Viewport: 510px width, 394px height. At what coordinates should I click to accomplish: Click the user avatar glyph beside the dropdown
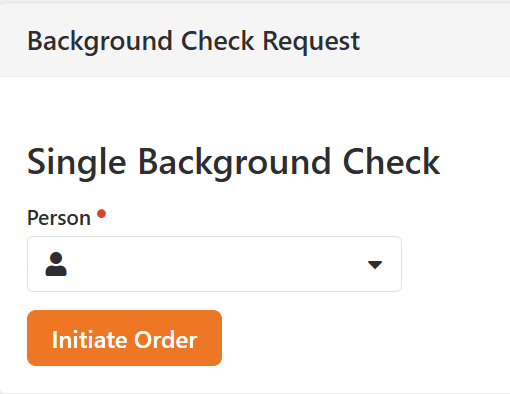pyautogui.click(x=56, y=264)
